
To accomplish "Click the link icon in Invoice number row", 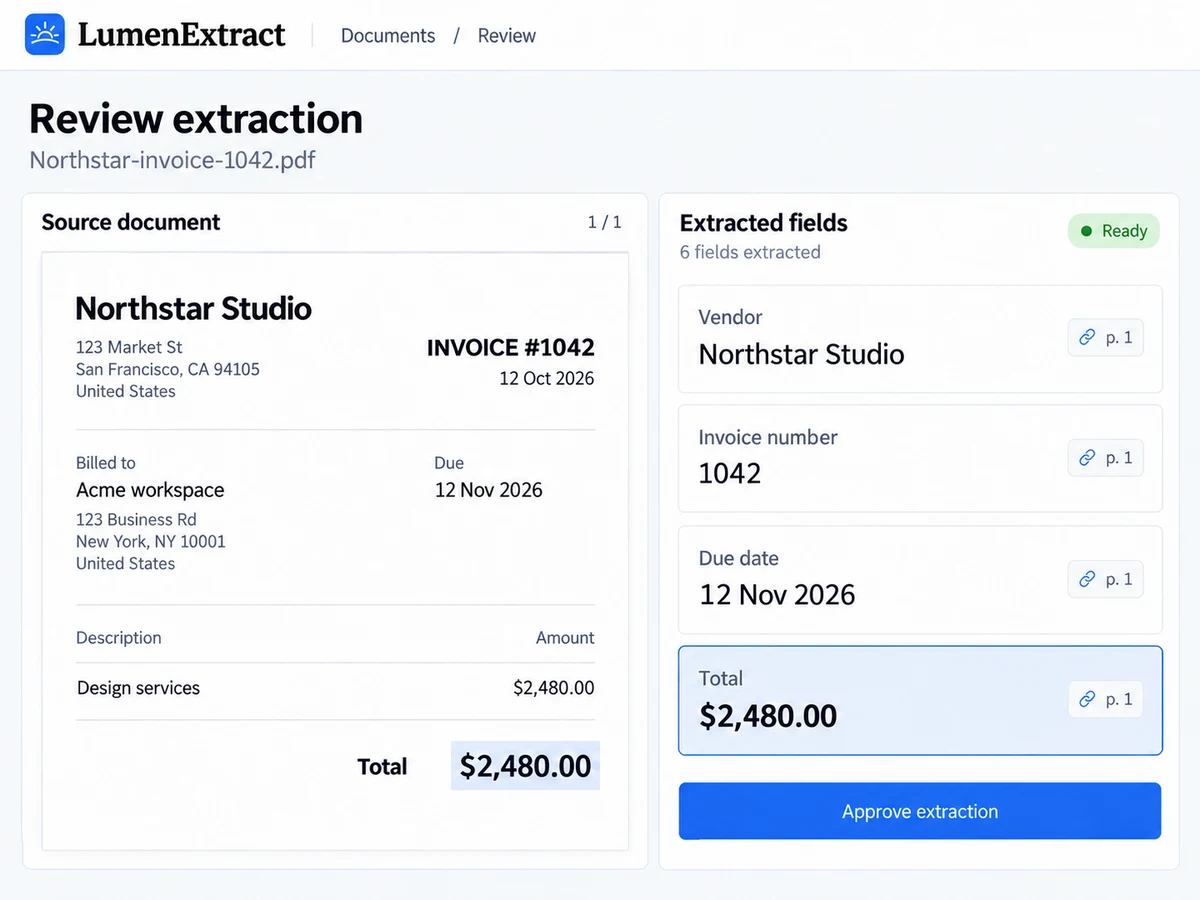I will pyautogui.click(x=1087, y=458).
